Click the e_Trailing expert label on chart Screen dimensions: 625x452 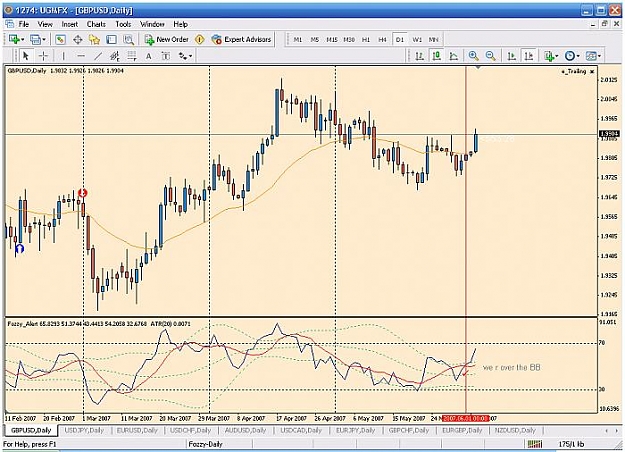click(574, 71)
